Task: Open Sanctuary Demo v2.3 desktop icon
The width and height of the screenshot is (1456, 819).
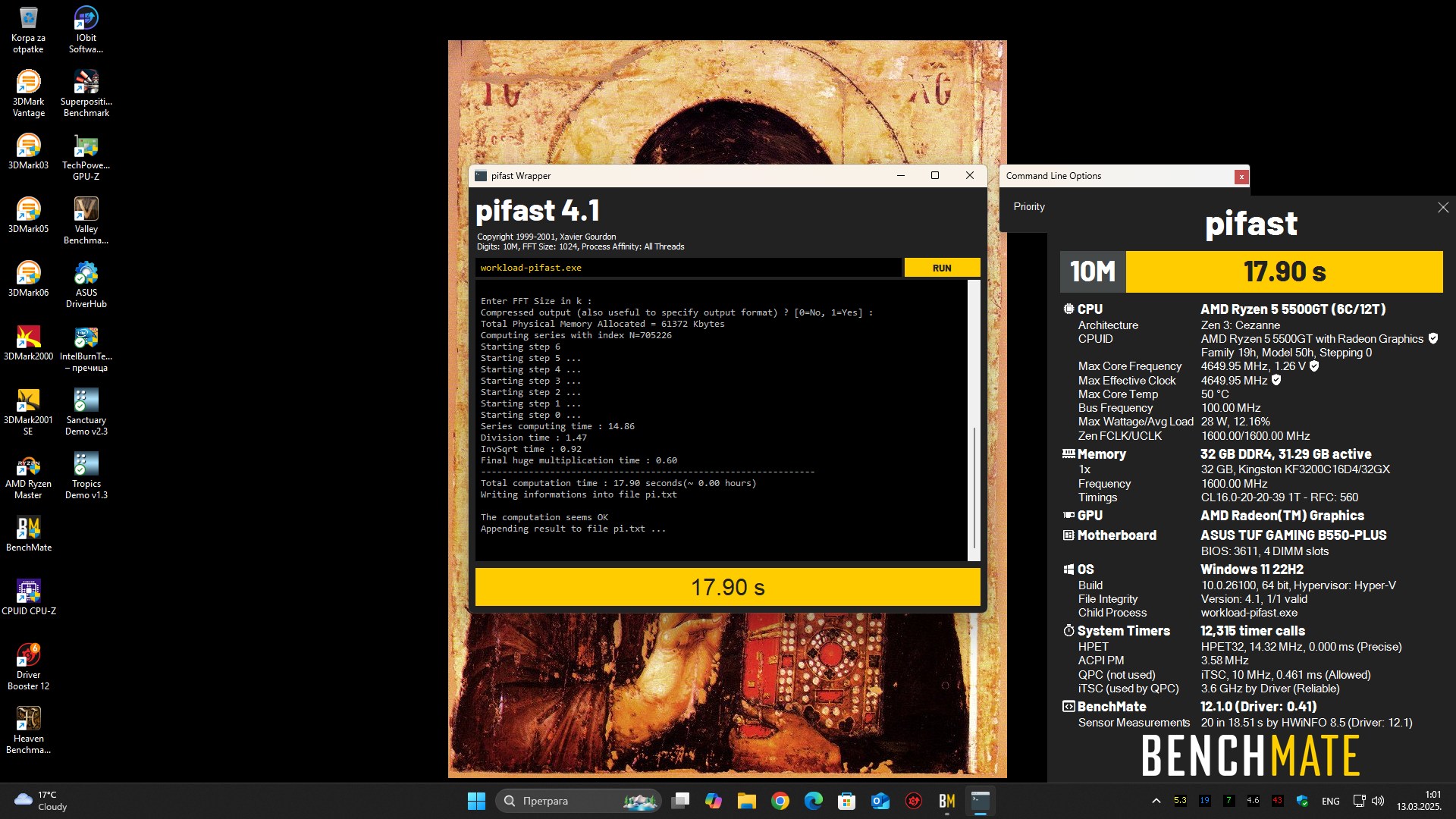Action: (x=86, y=412)
